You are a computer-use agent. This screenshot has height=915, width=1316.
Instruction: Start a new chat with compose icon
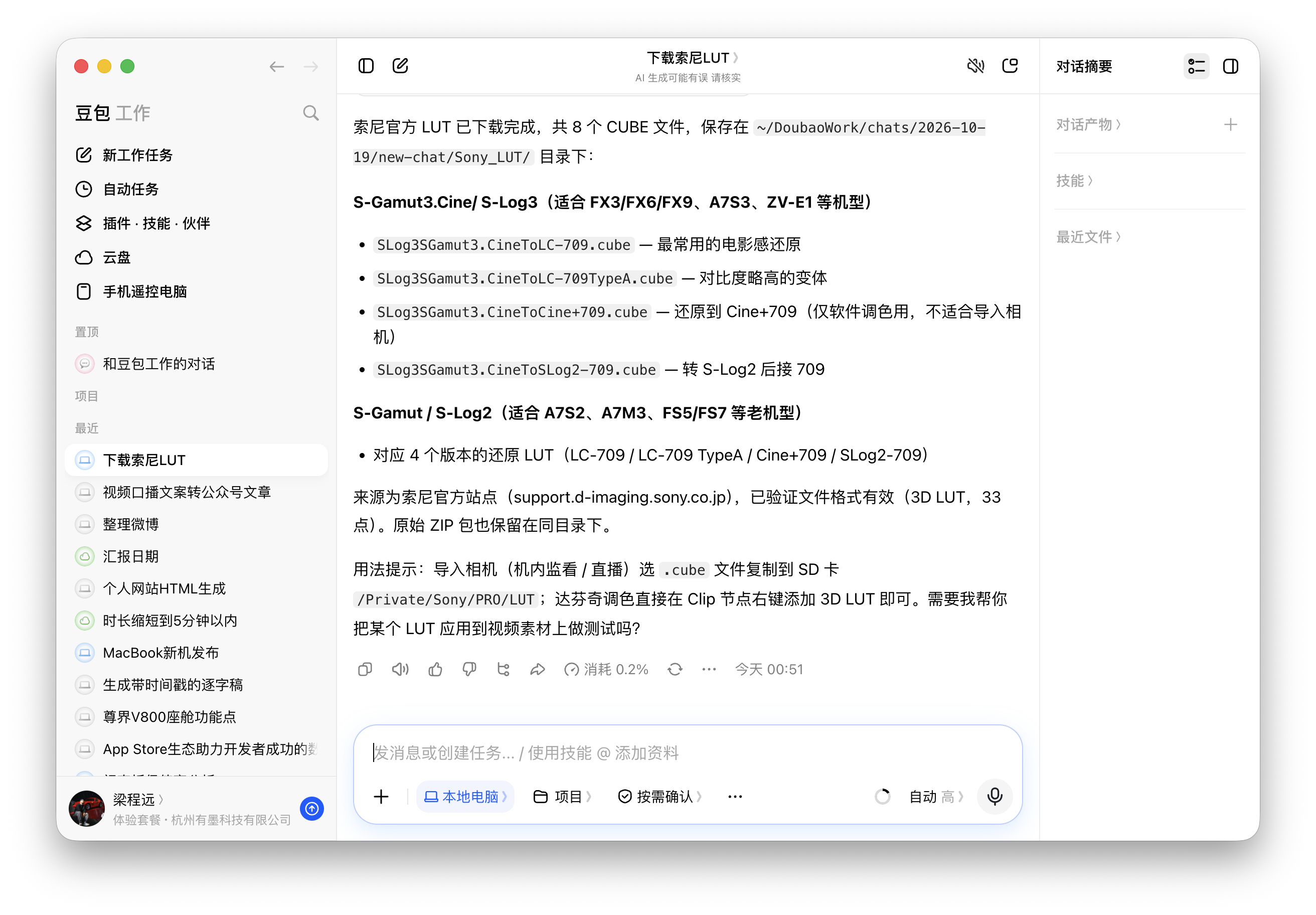[x=400, y=66]
